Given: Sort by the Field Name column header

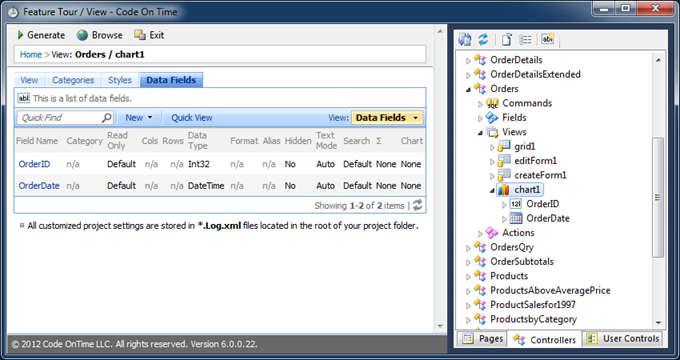Looking at the screenshot, I should (x=37, y=141).
